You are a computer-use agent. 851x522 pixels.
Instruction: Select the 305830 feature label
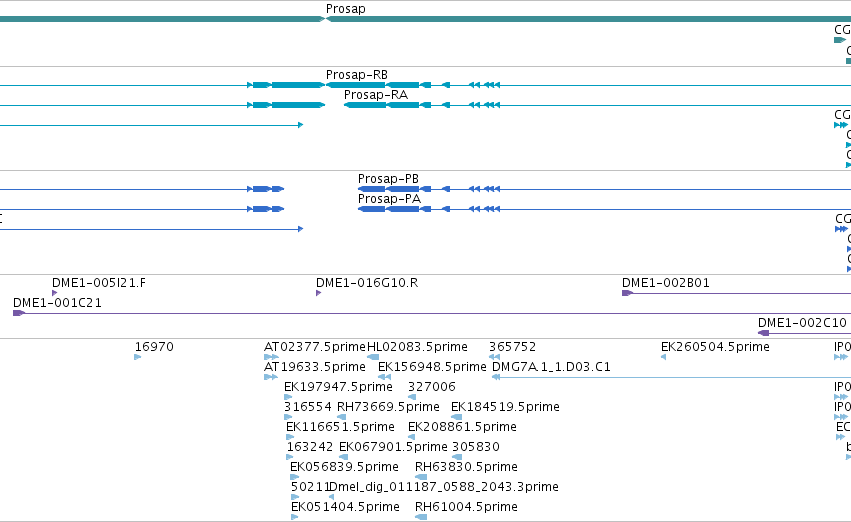(475, 447)
